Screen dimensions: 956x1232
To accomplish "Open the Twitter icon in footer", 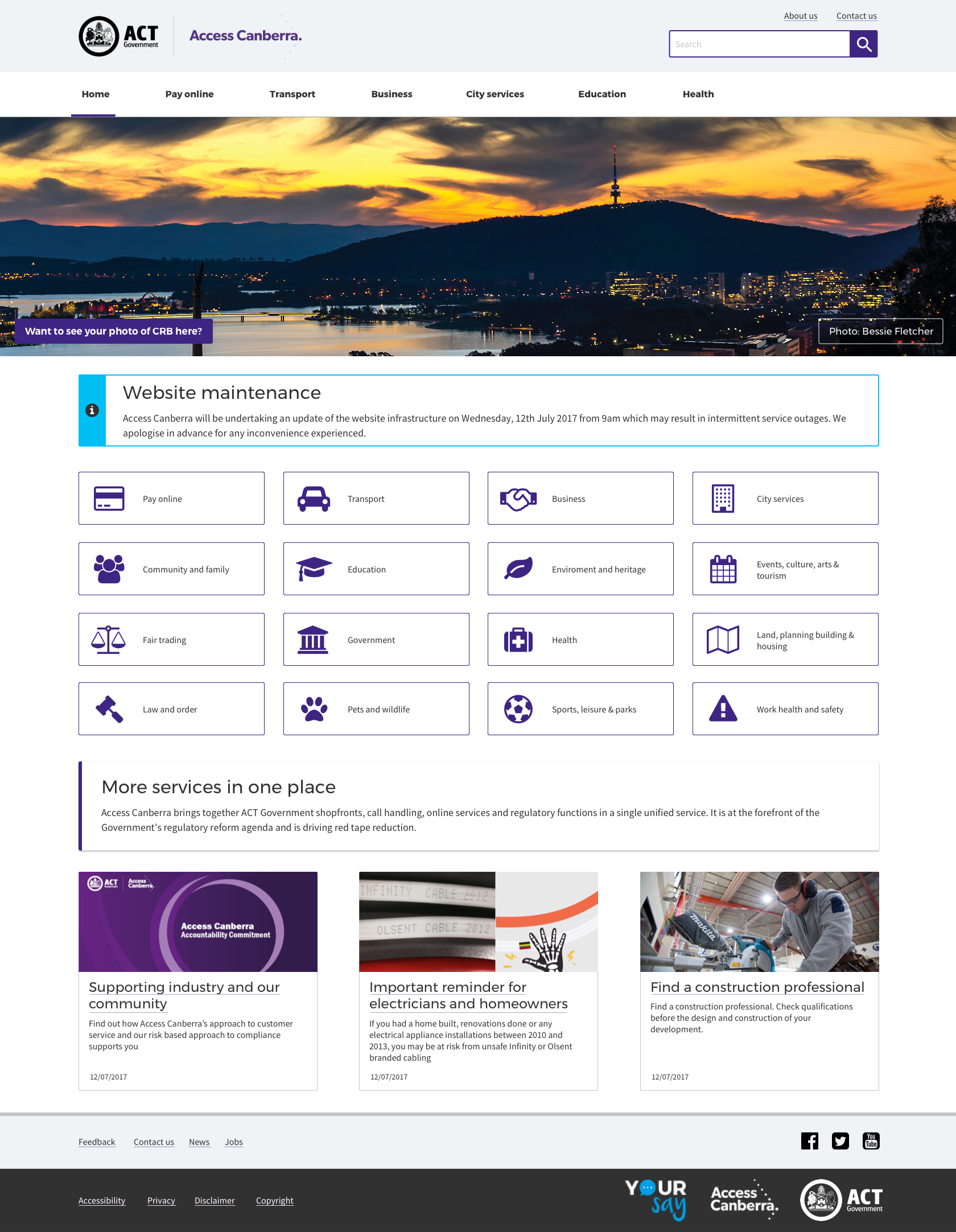I will point(840,1141).
